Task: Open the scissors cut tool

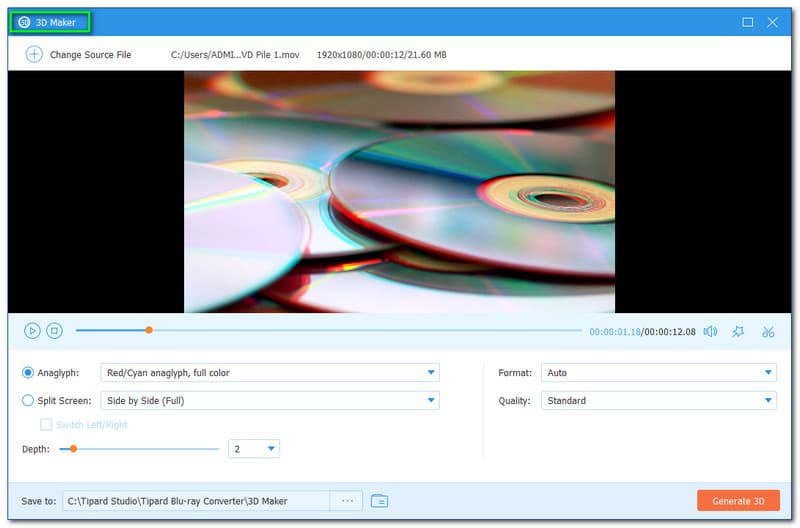Action: [x=768, y=331]
